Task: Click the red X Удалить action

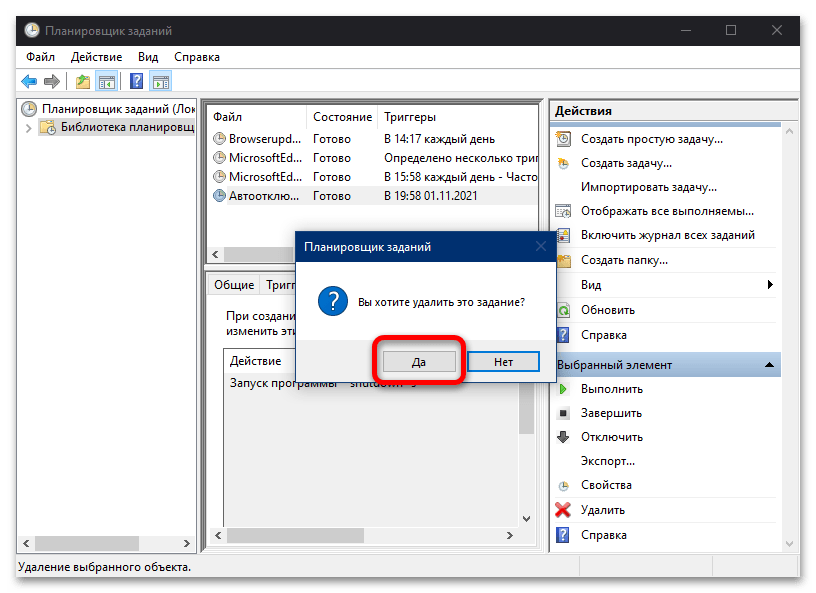Action: point(564,510)
